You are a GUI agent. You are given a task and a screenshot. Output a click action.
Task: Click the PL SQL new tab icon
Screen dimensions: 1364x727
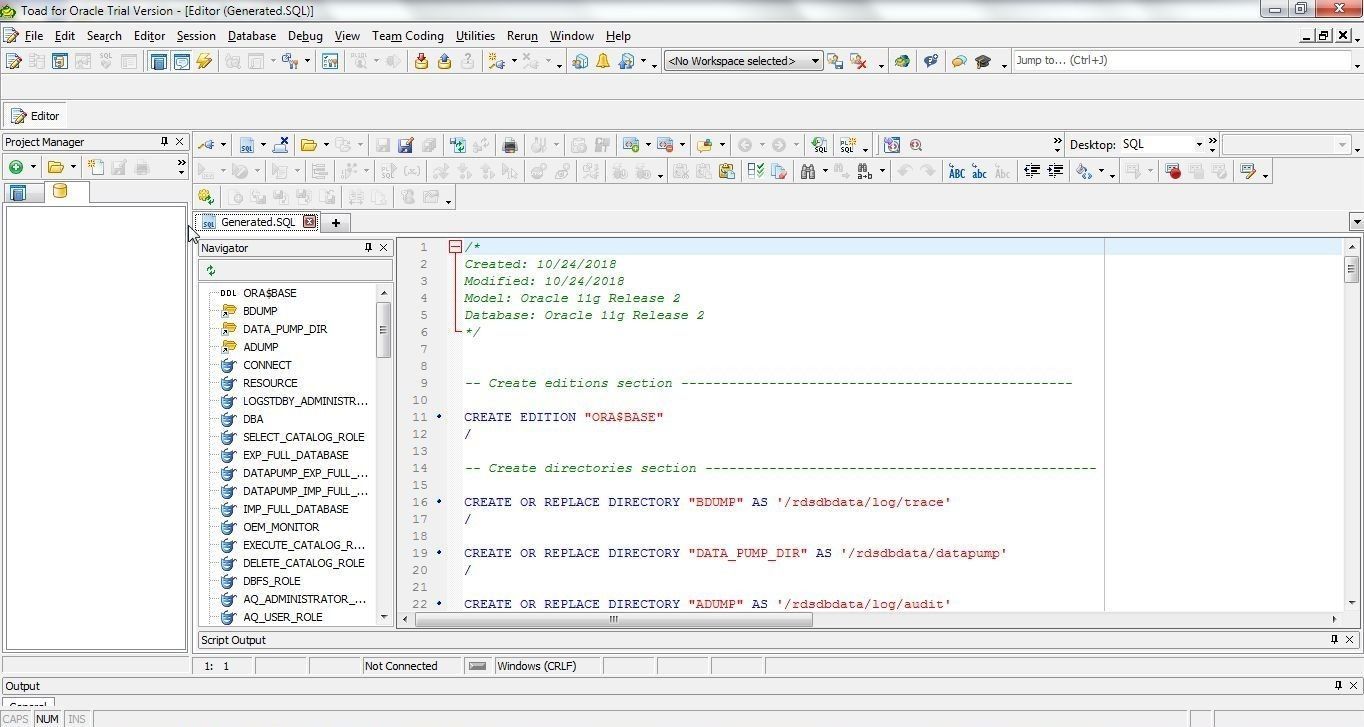pos(848,145)
